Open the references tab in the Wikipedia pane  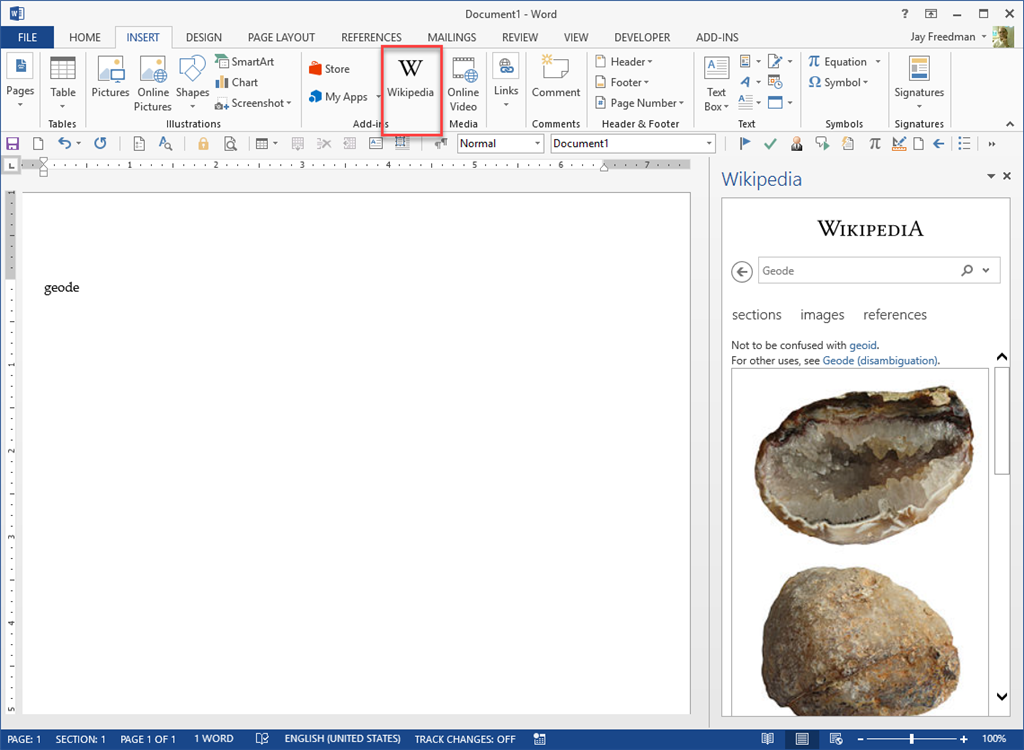tap(895, 315)
